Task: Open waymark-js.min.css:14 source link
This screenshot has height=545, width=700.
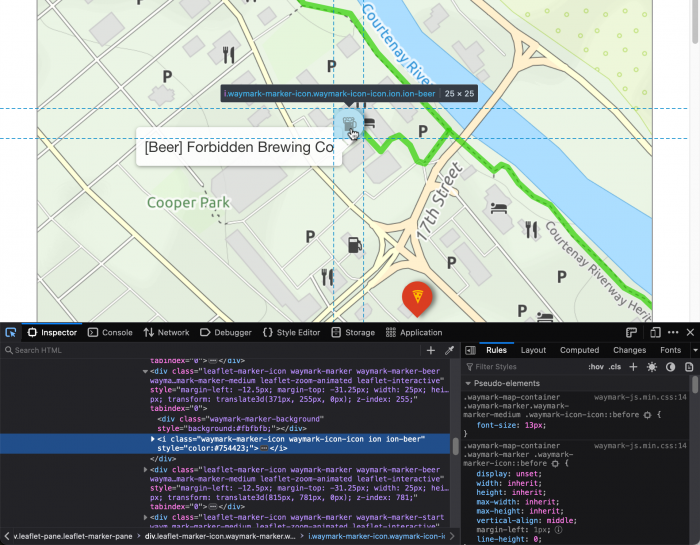Action: [640, 397]
